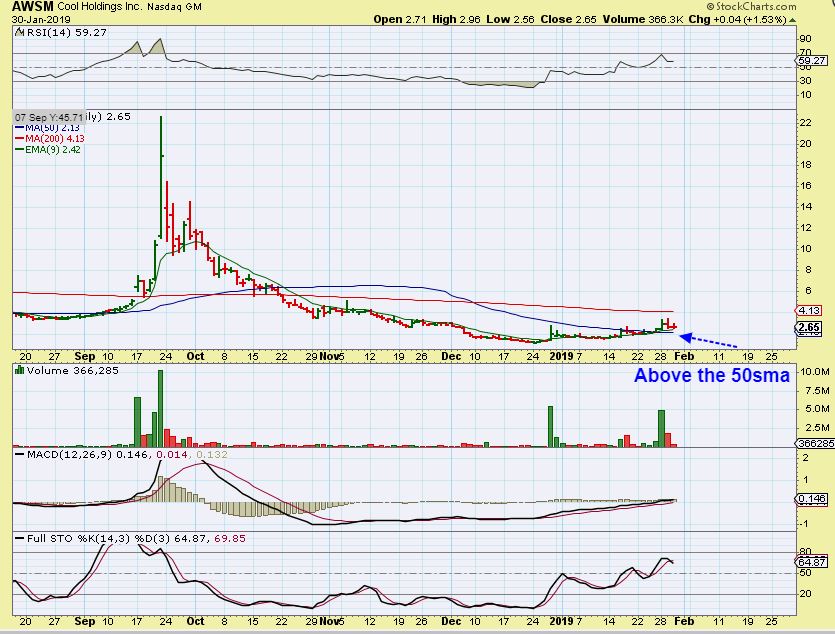Click the RSI(14) 59.27 indicator label
Image resolution: width=835 pixels, height=634 pixels.
click(x=67, y=32)
